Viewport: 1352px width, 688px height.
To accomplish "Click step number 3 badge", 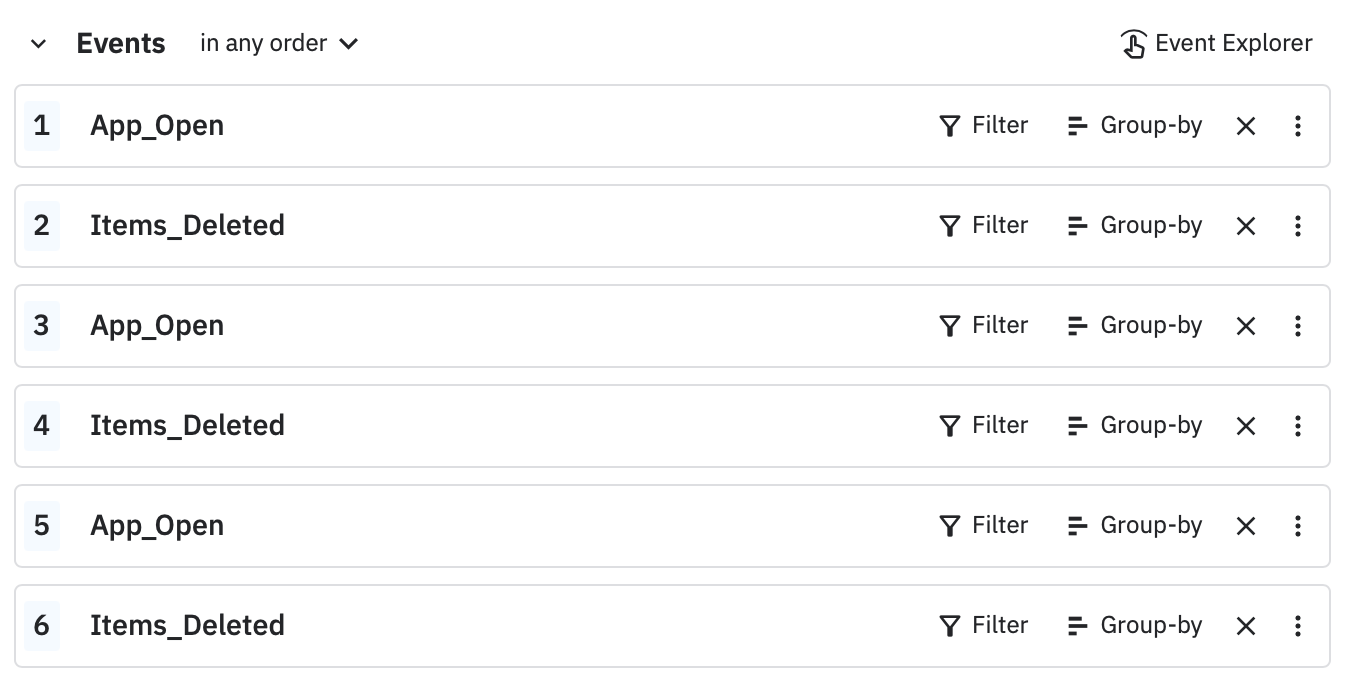I will [41, 326].
